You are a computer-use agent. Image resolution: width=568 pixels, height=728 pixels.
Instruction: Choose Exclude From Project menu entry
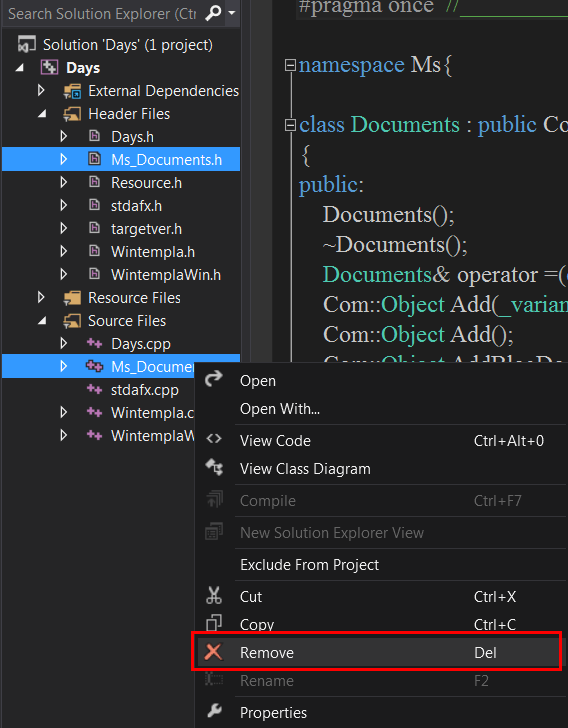pos(309,565)
